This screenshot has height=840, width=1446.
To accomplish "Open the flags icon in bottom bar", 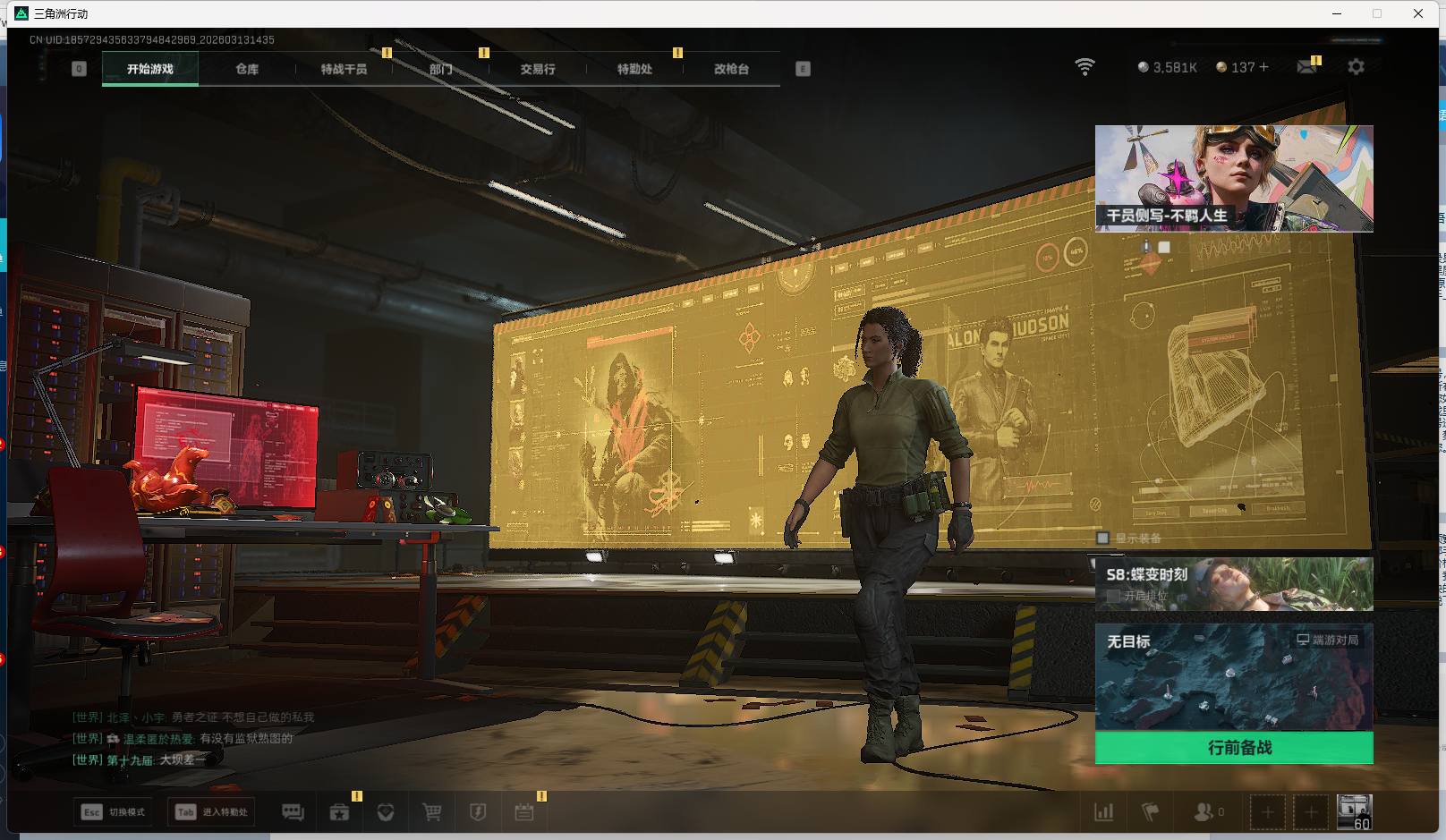I will [x=1151, y=812].
